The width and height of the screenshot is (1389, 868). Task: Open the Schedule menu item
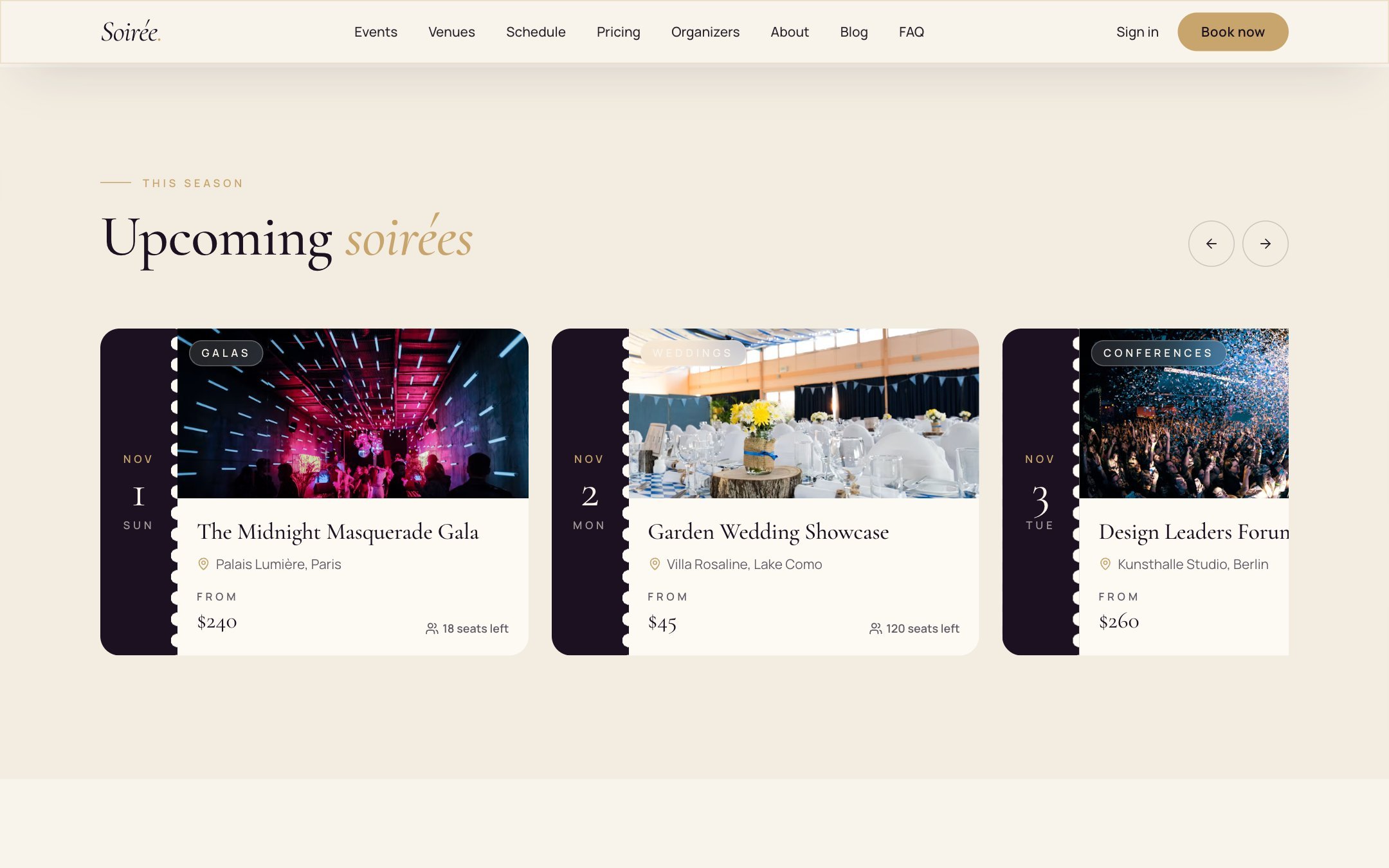[536, 32]
